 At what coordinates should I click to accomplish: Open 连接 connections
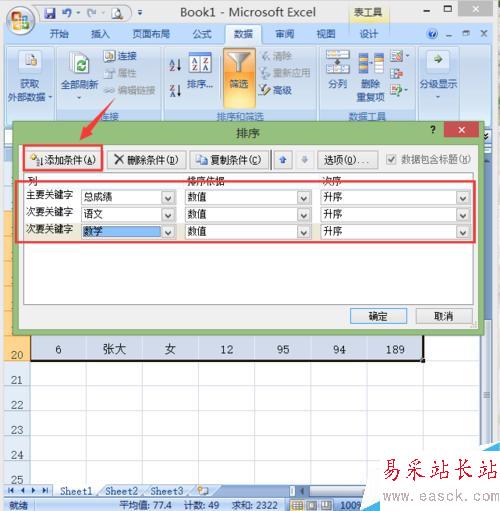[120, 56]
